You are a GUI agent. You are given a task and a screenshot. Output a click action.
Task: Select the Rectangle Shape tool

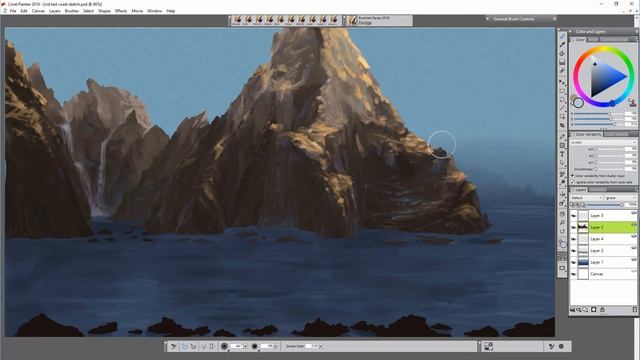562,146
